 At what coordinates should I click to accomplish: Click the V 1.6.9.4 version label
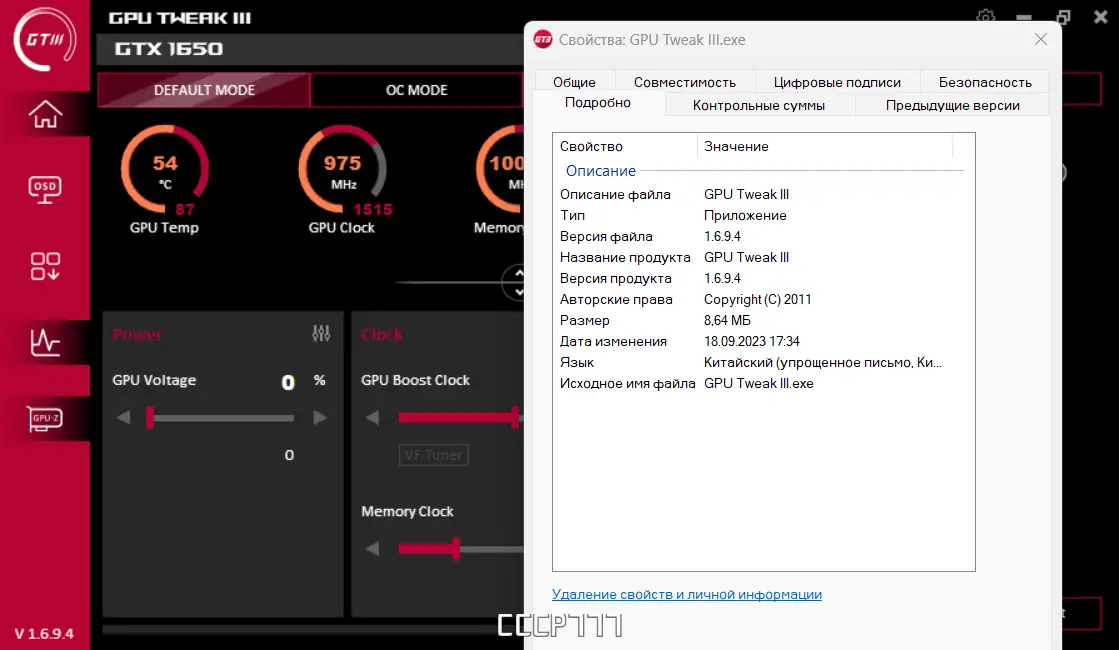click(x=44, y=634)
